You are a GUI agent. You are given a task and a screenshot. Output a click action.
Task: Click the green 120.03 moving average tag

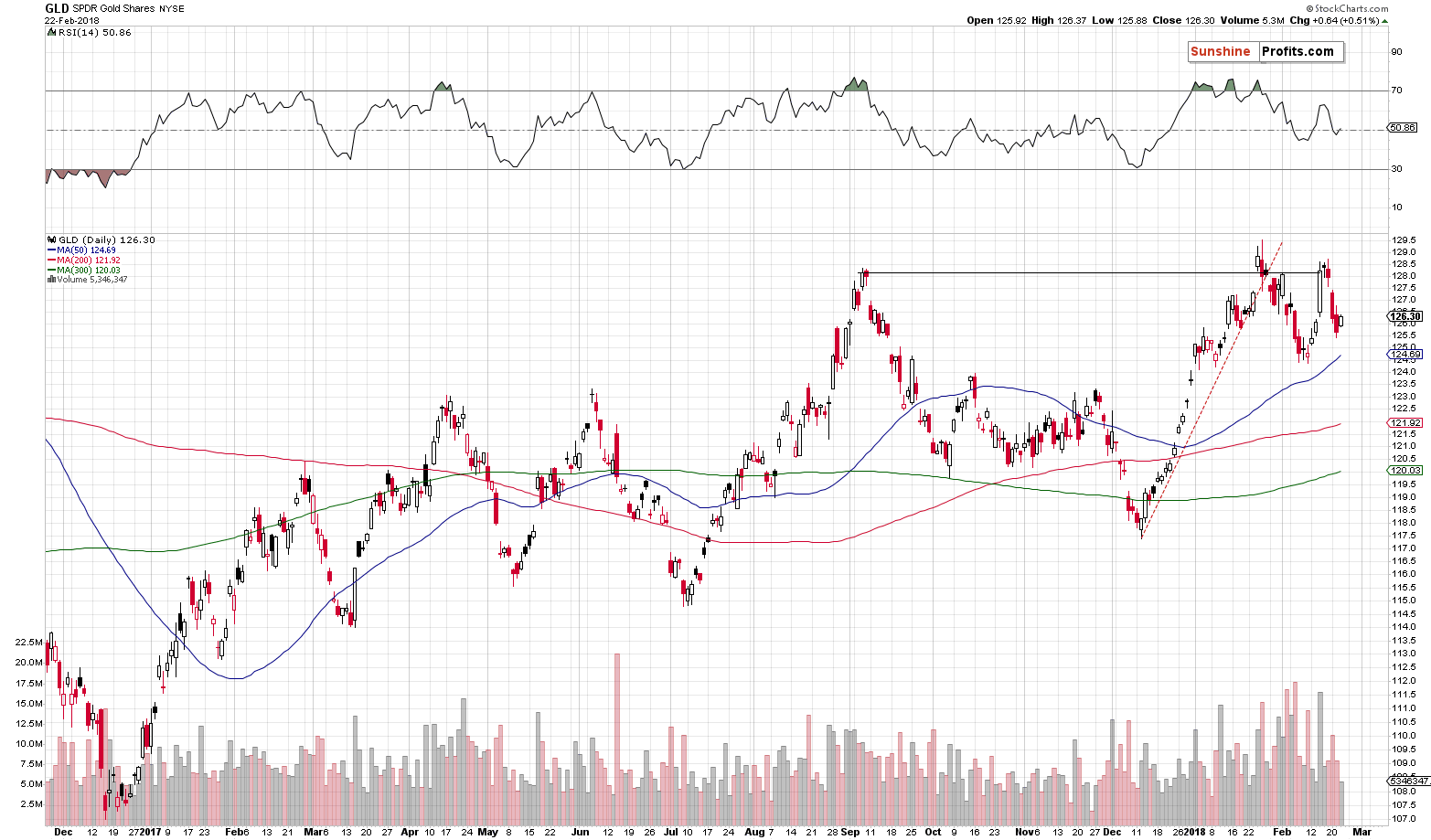coord(1404,470)
